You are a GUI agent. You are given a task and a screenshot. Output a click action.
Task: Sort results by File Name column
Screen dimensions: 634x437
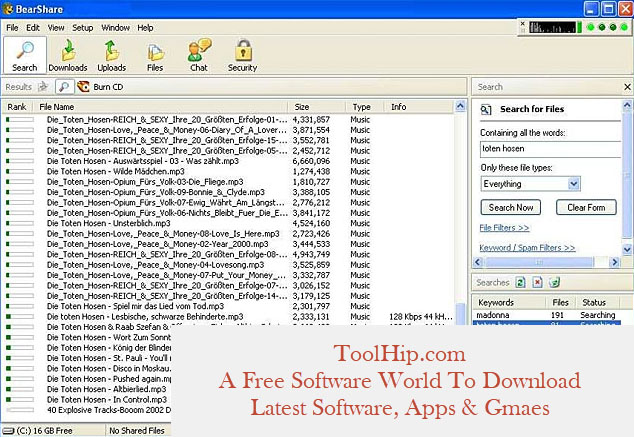(161, 107)
